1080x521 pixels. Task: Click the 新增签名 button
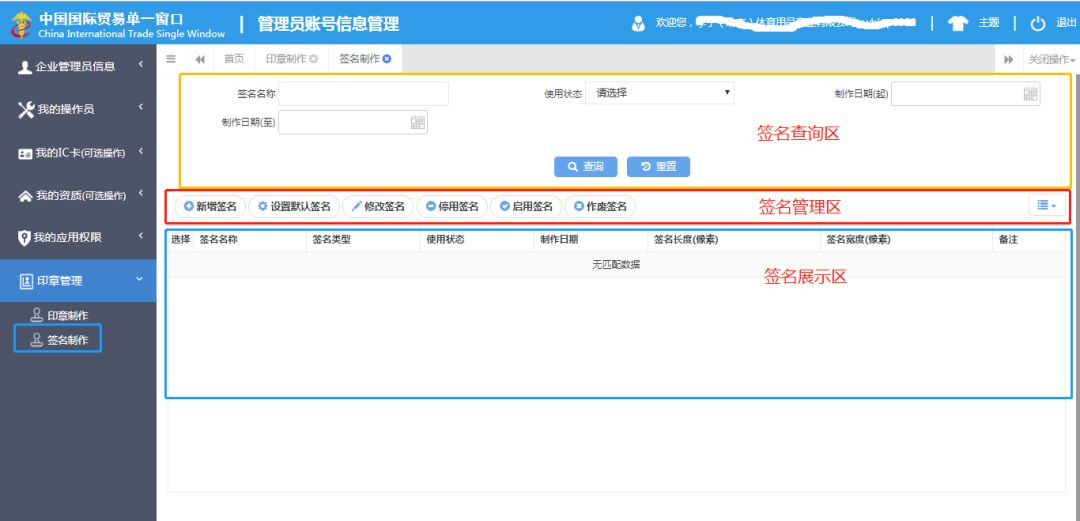210,207
